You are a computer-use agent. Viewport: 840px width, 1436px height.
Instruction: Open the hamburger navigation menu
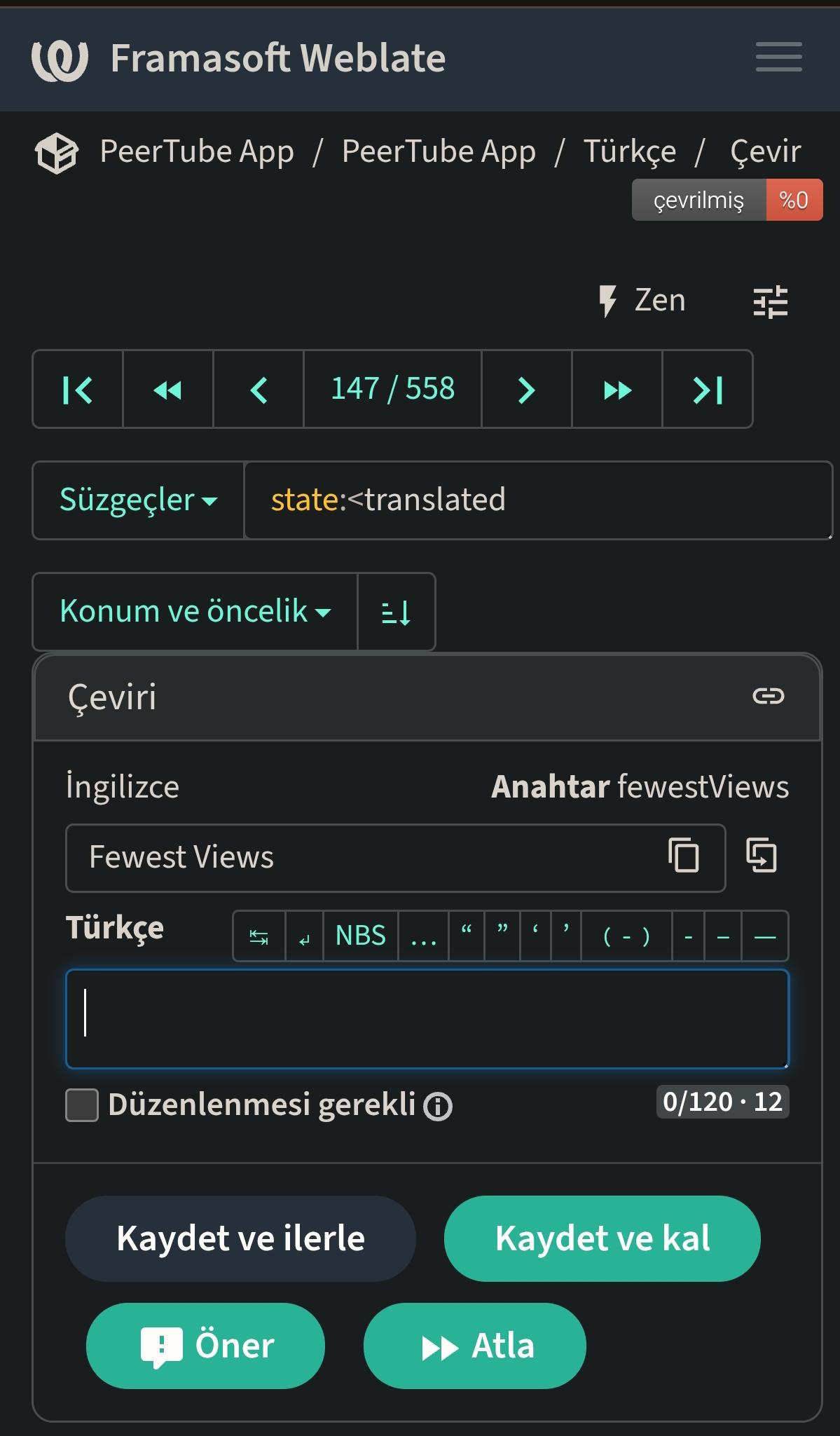pos(778,57)
